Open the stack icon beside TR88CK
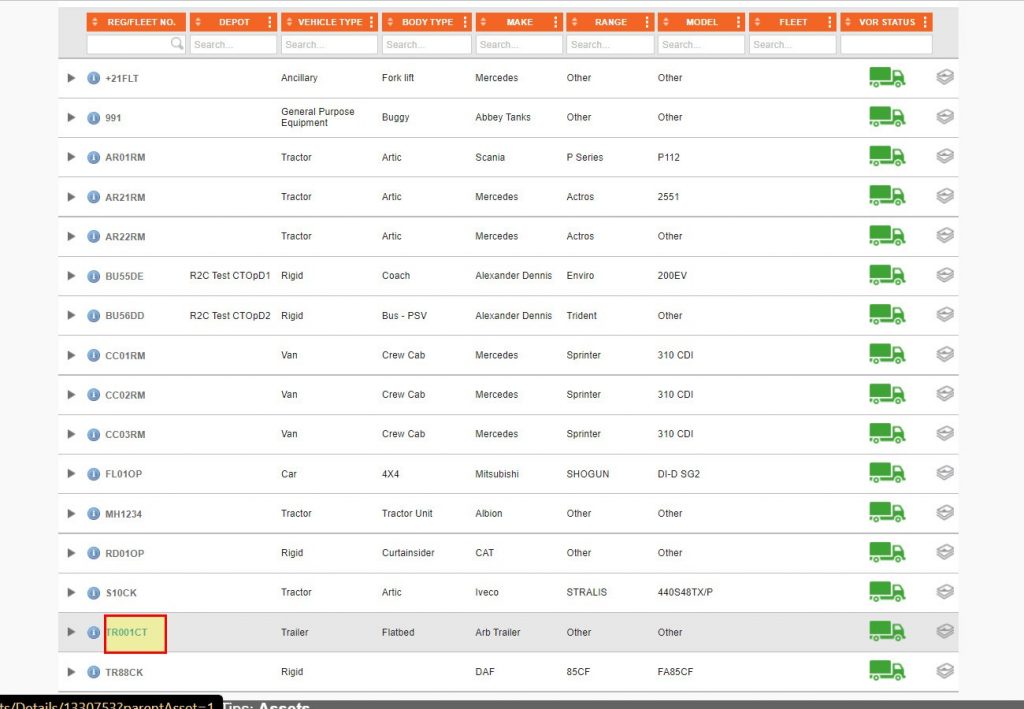Image resolution: width=1024 pixels, height=709 pixels. 944,671
